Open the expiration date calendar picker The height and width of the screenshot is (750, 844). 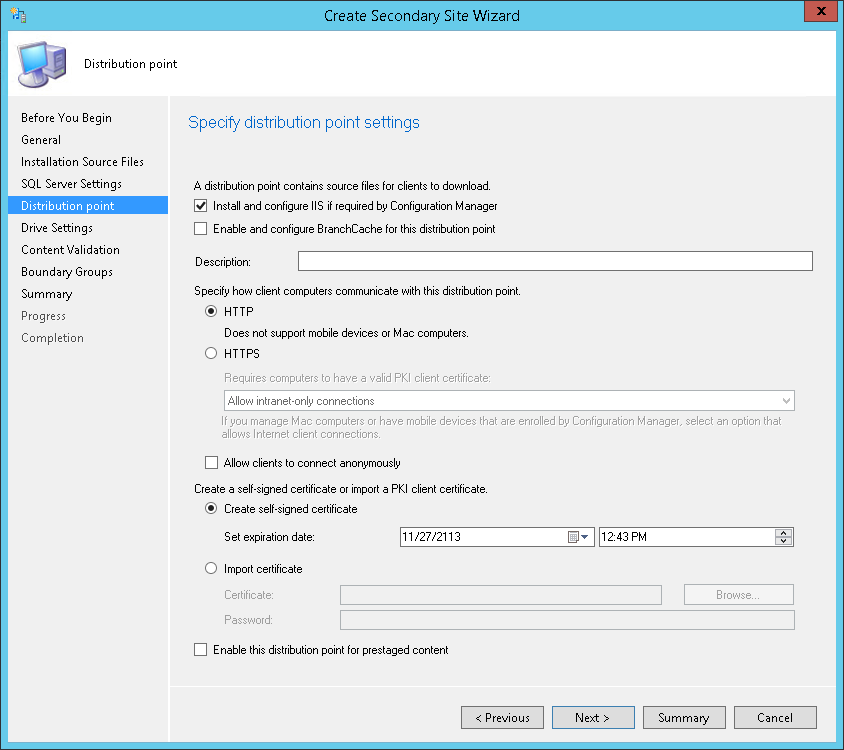(x=579, y=537)
